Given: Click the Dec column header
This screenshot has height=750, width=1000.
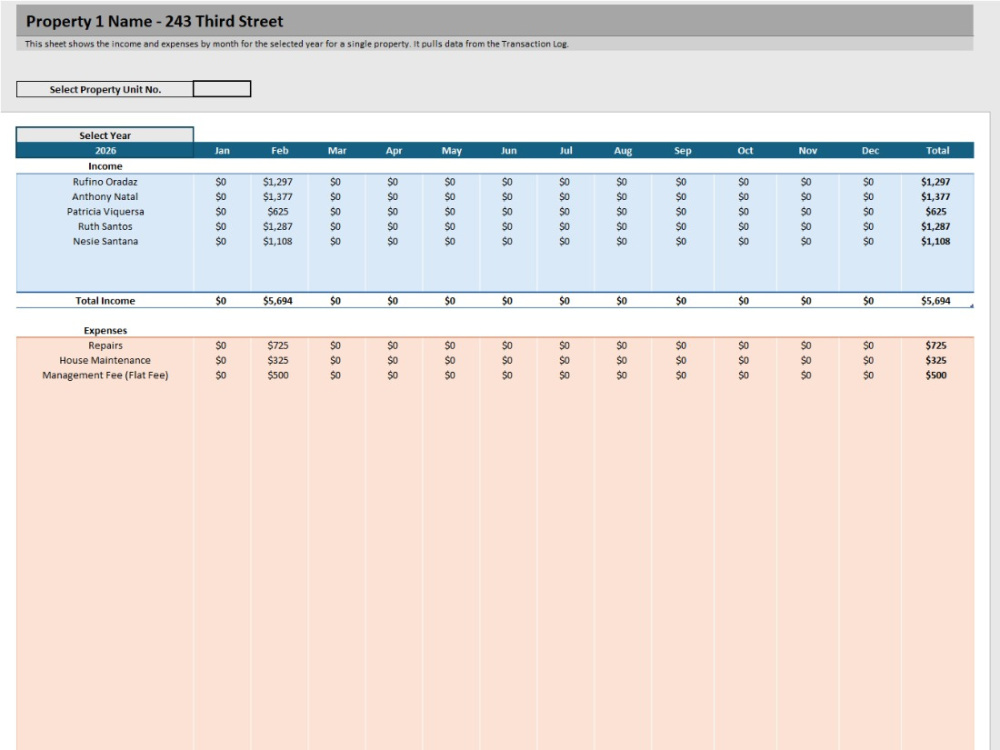Looking at the screenshot, I should pos(870,151).
